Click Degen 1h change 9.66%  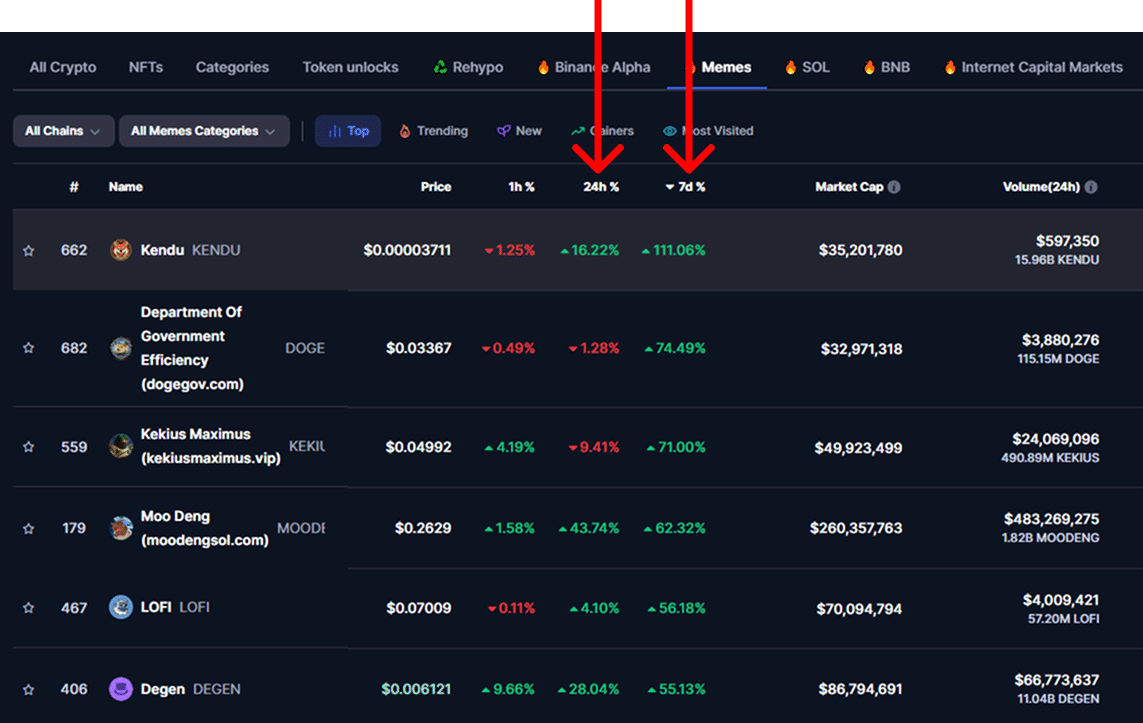coord(508,689)
